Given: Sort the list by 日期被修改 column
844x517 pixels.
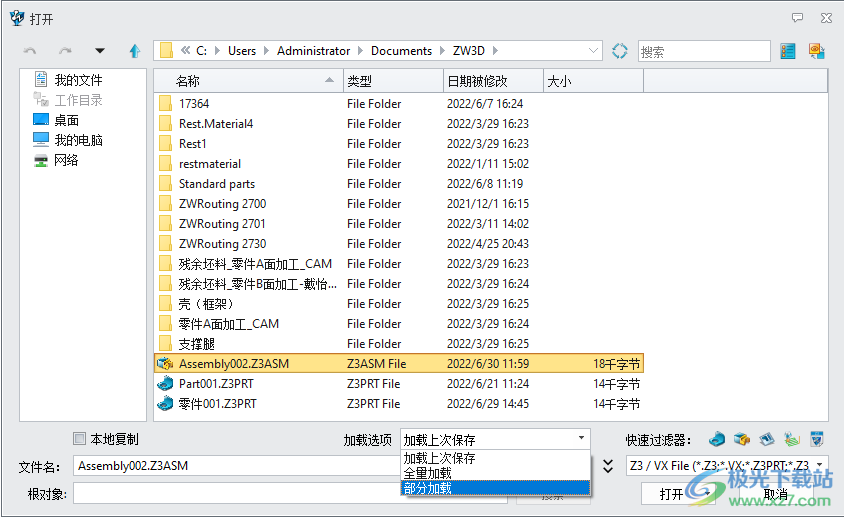Looking at the screenshot, I should (x=493, y=81).
